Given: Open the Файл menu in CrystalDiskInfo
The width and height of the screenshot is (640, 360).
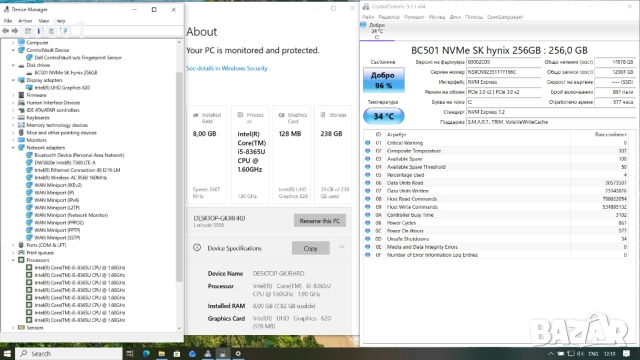Looking at the screenshot, I should click(368, 17).
